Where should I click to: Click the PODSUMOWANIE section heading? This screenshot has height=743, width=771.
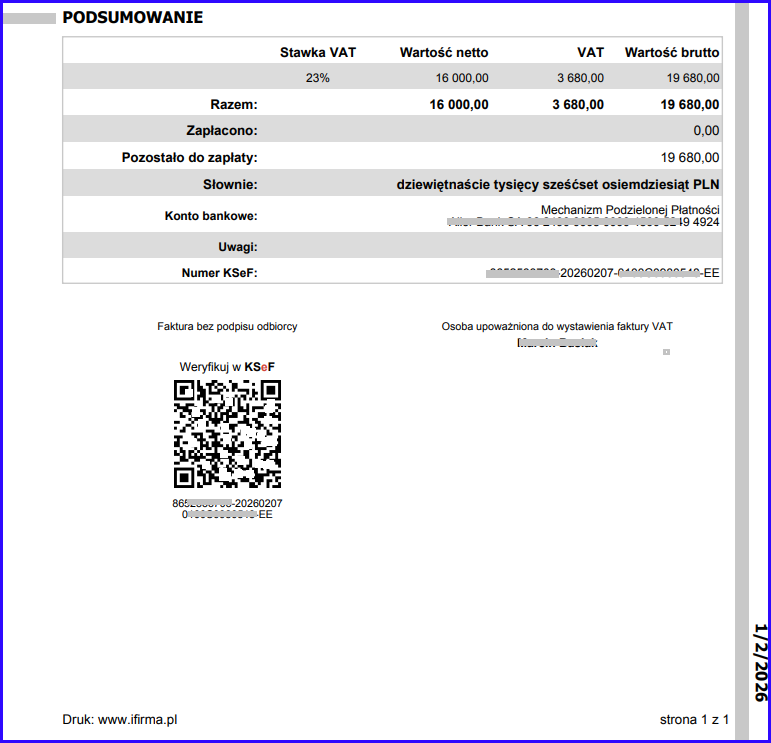click(x=132, y=17)
